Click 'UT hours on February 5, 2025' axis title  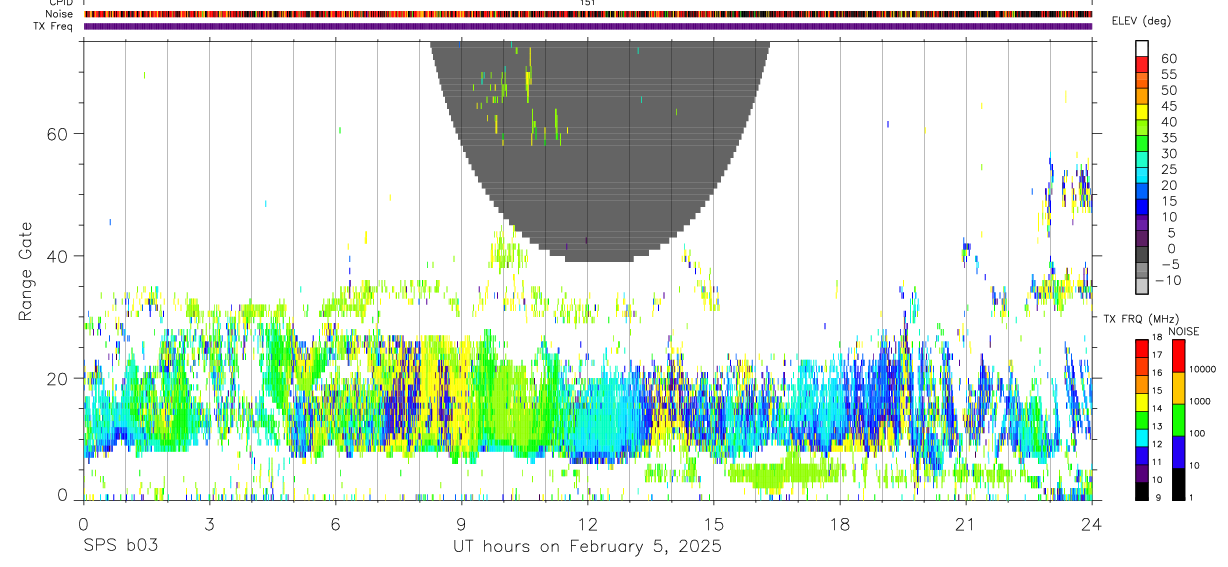pyautogui.click(x=588, y=546)
